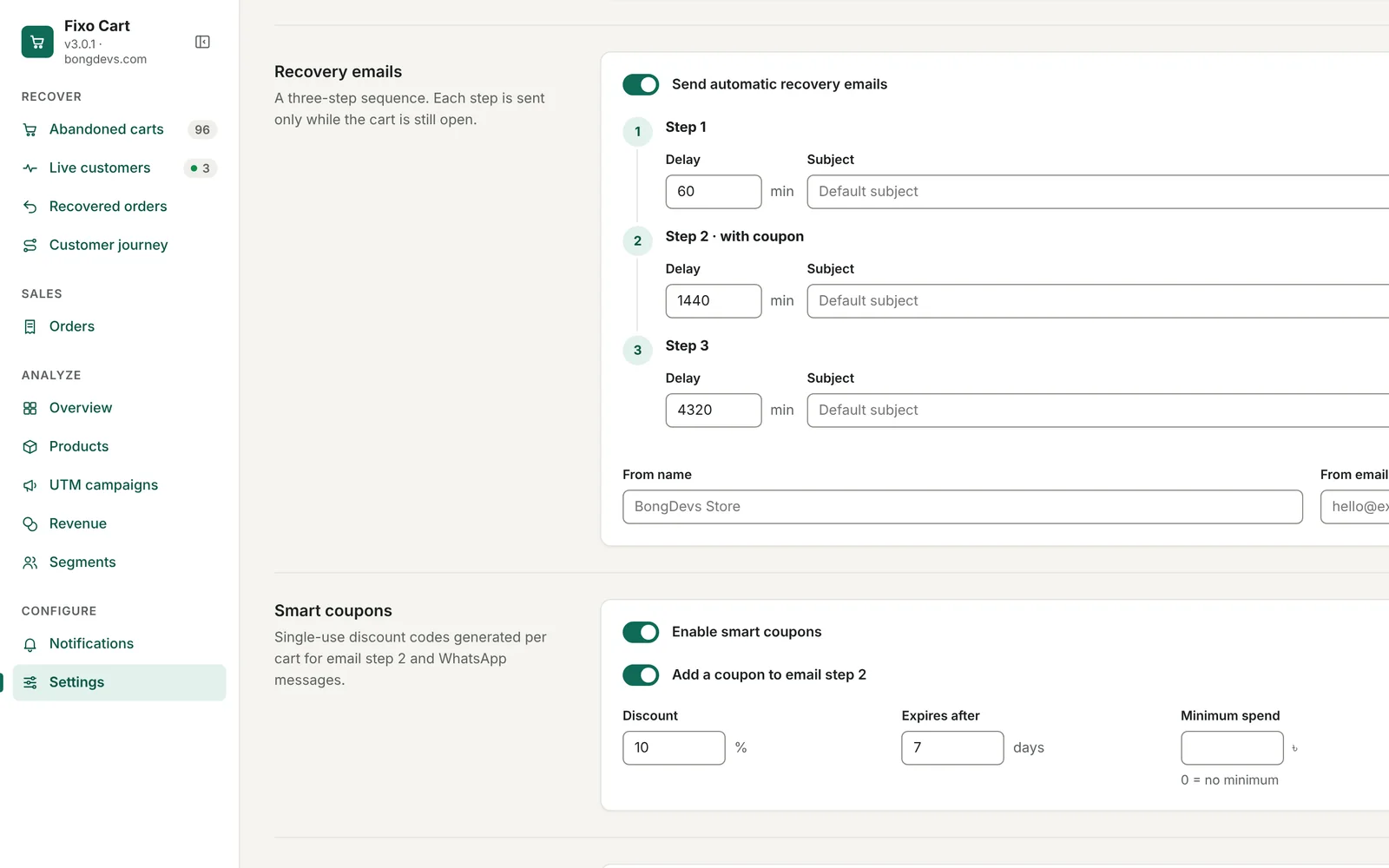Open UTM campaigns
This screenshot has width=1389, height=868.
point(119,485)
